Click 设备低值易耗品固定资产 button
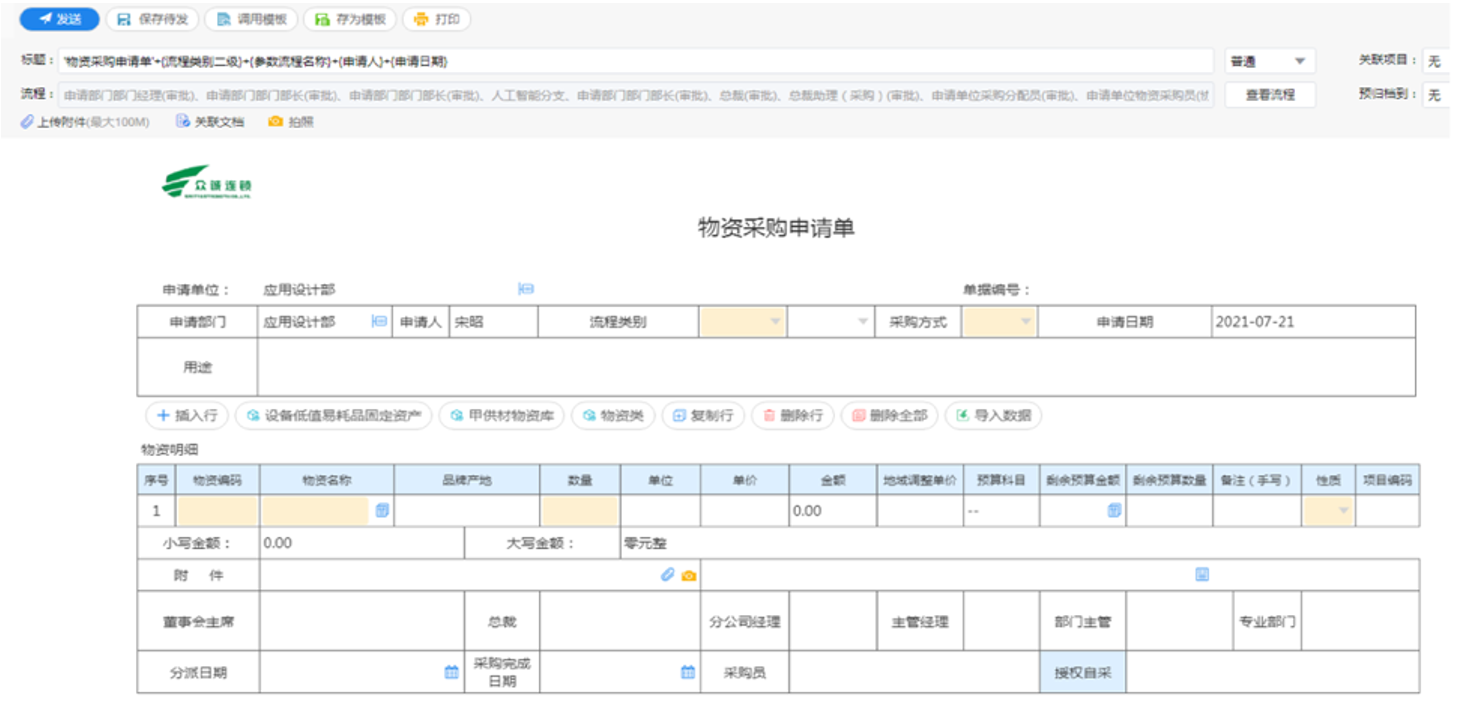Image resolution: width=1460 pixels, height=711 pixels. (x=333, y=416)
